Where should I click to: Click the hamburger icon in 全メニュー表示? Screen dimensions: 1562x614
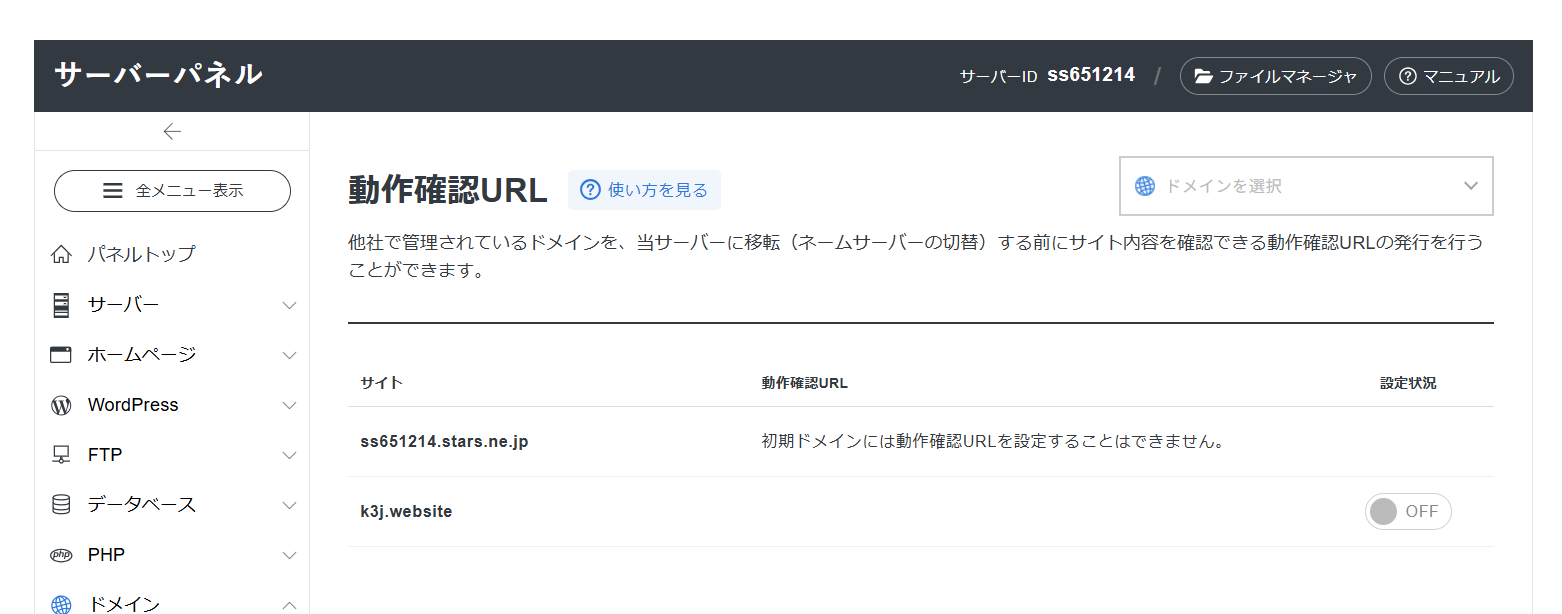click(113, 190)
